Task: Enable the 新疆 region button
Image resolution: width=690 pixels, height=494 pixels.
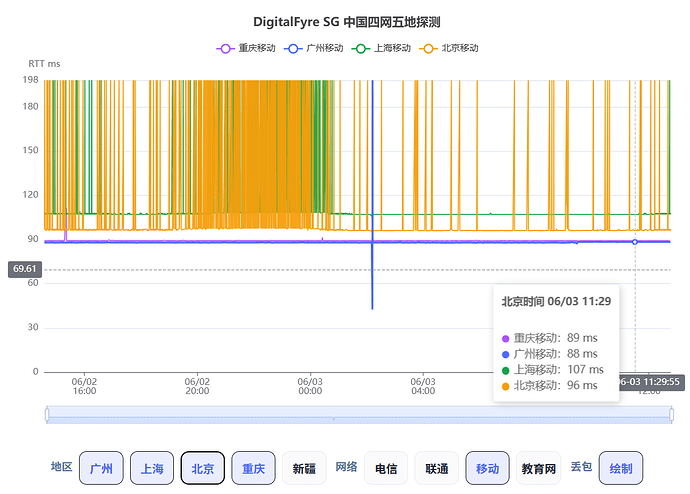Action: pyautogui.click(x=304, y=468)
